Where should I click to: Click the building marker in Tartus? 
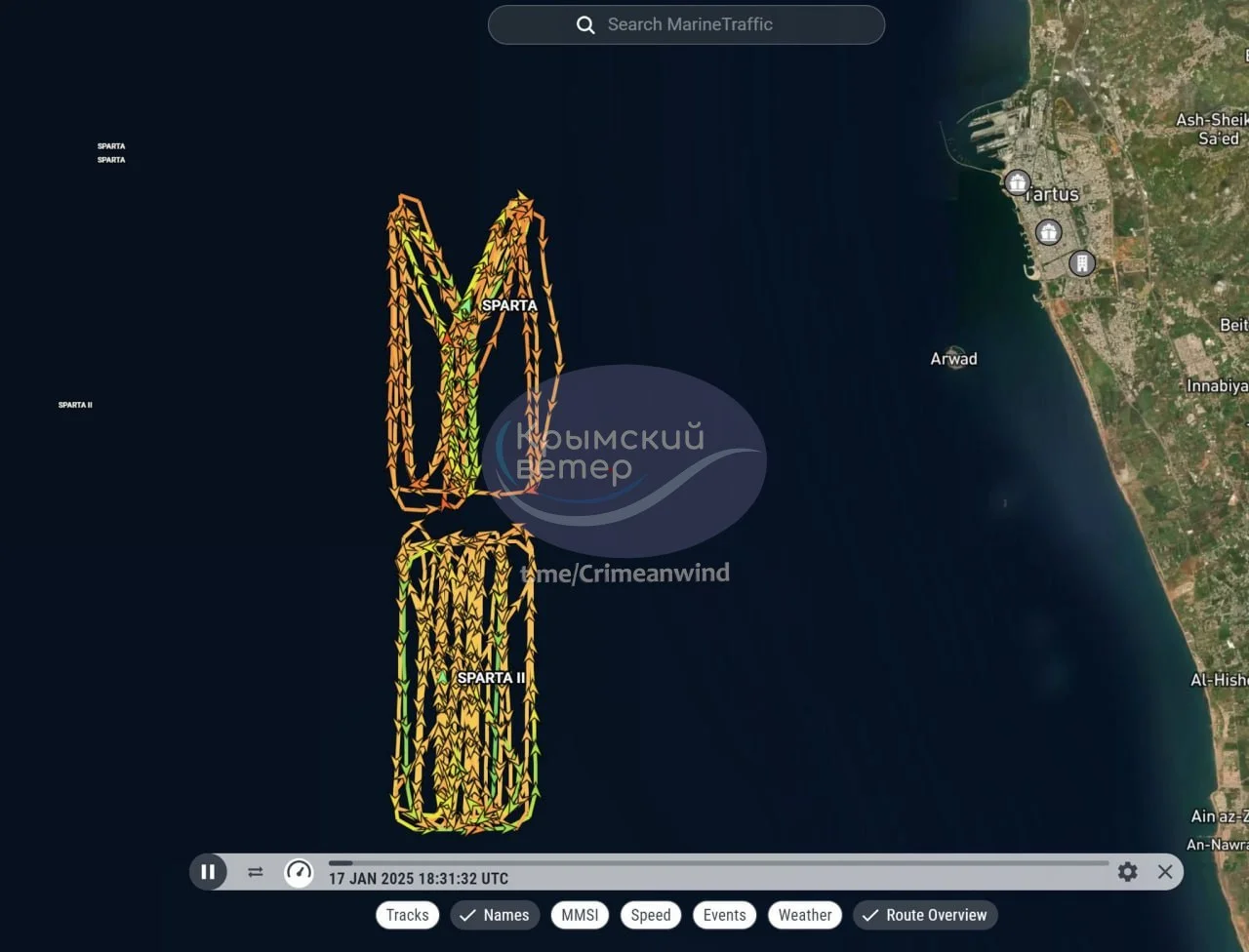(x=1081, y=263)
